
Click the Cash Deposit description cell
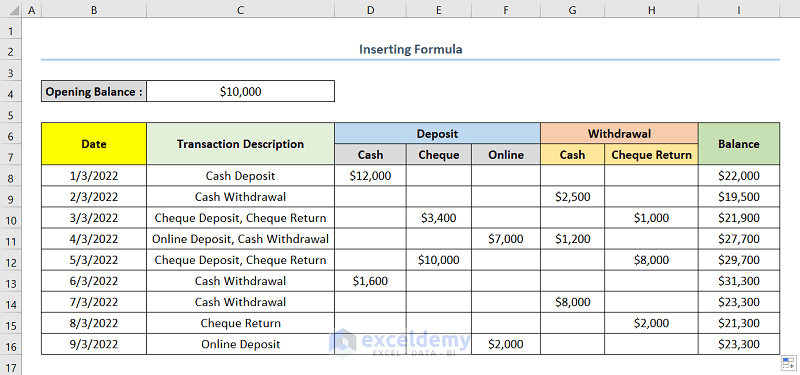pos(240,176)
